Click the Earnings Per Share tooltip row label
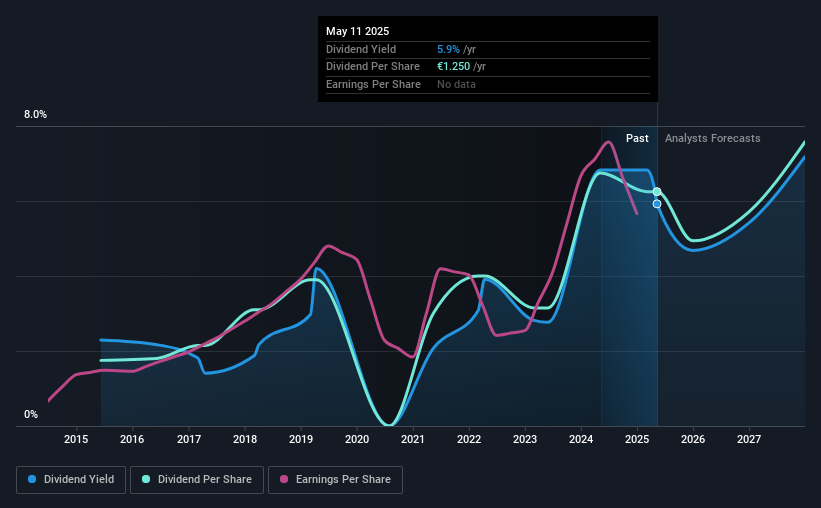Screen dimensions: 821x508 (x=373, y=84)
